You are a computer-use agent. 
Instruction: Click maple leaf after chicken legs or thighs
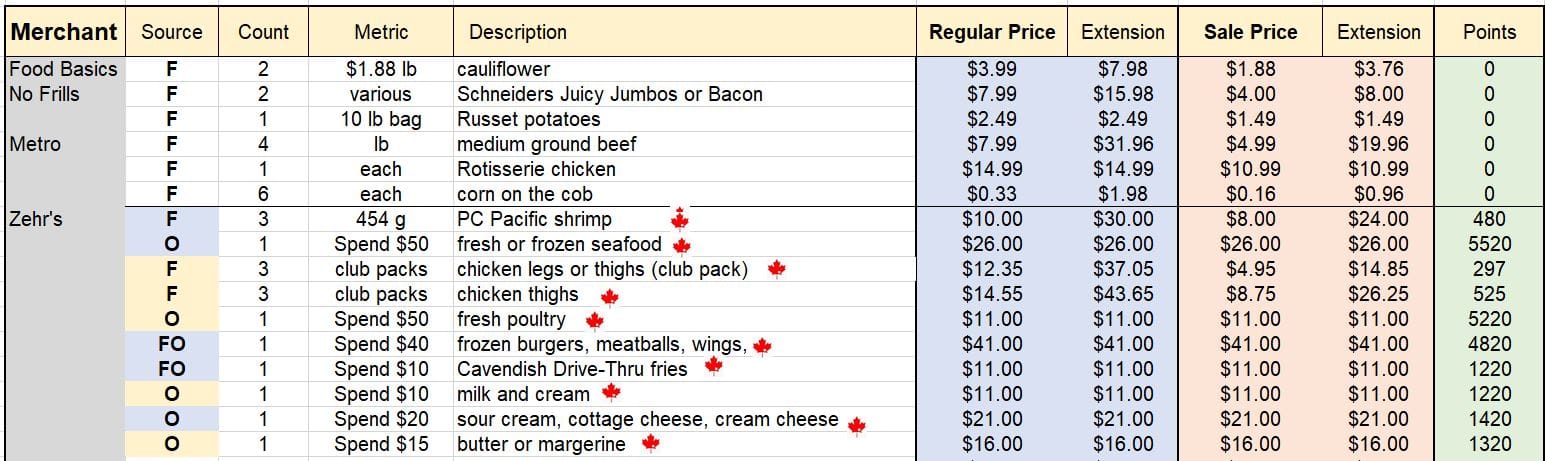click(x=776, y=269)
